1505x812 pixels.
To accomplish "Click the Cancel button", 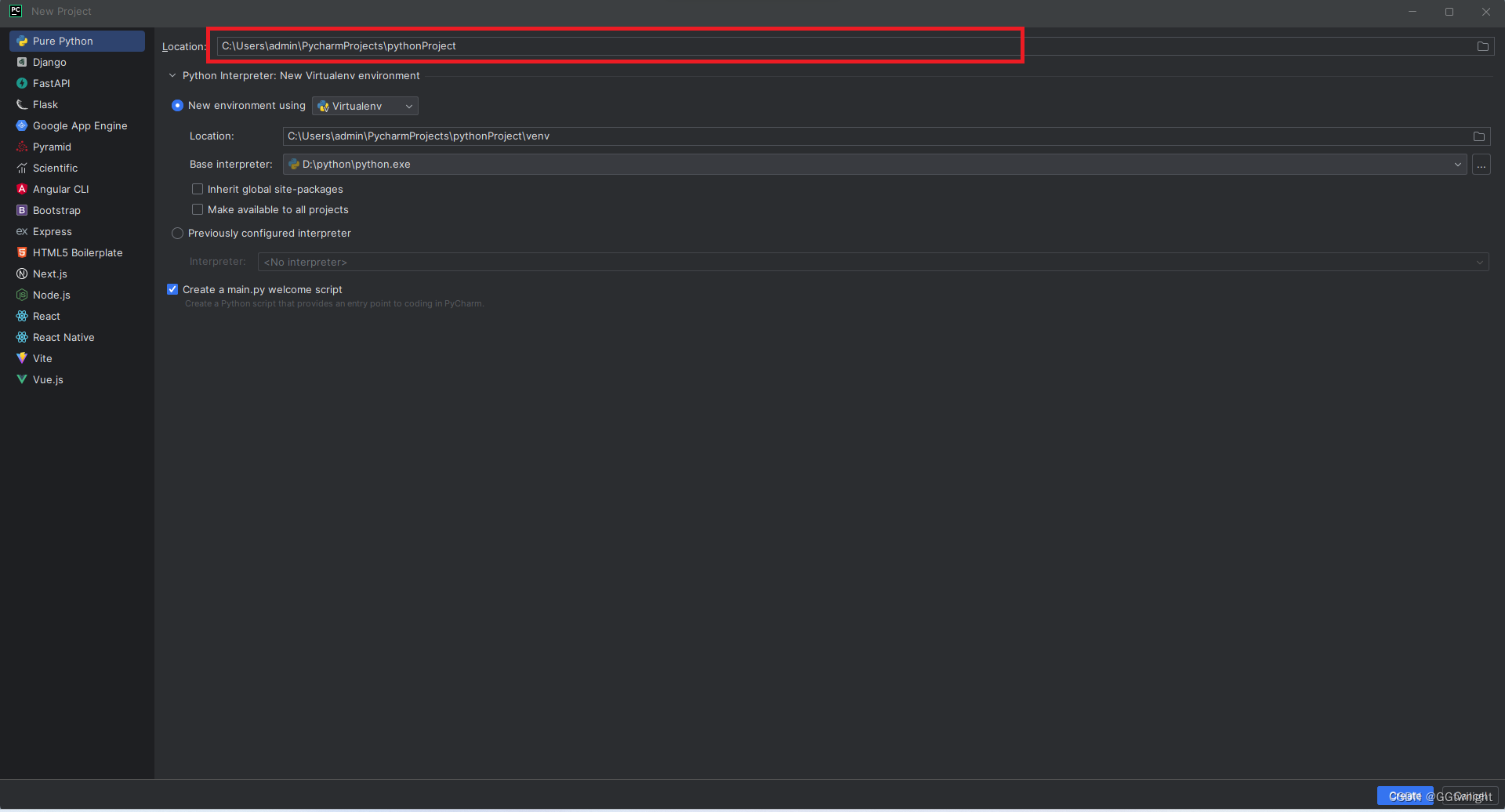I will click(1471, 796).
